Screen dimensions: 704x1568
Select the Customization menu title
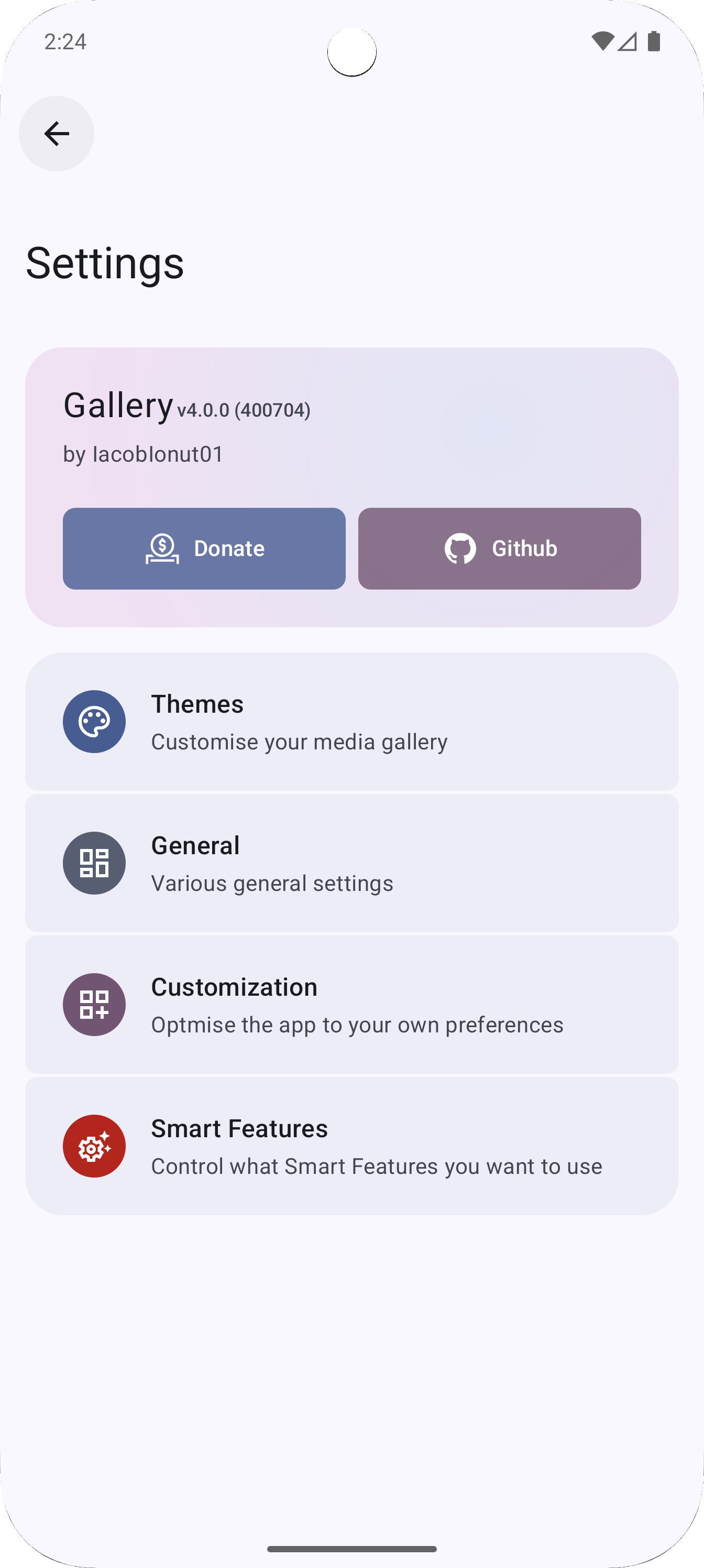[234, 987]
